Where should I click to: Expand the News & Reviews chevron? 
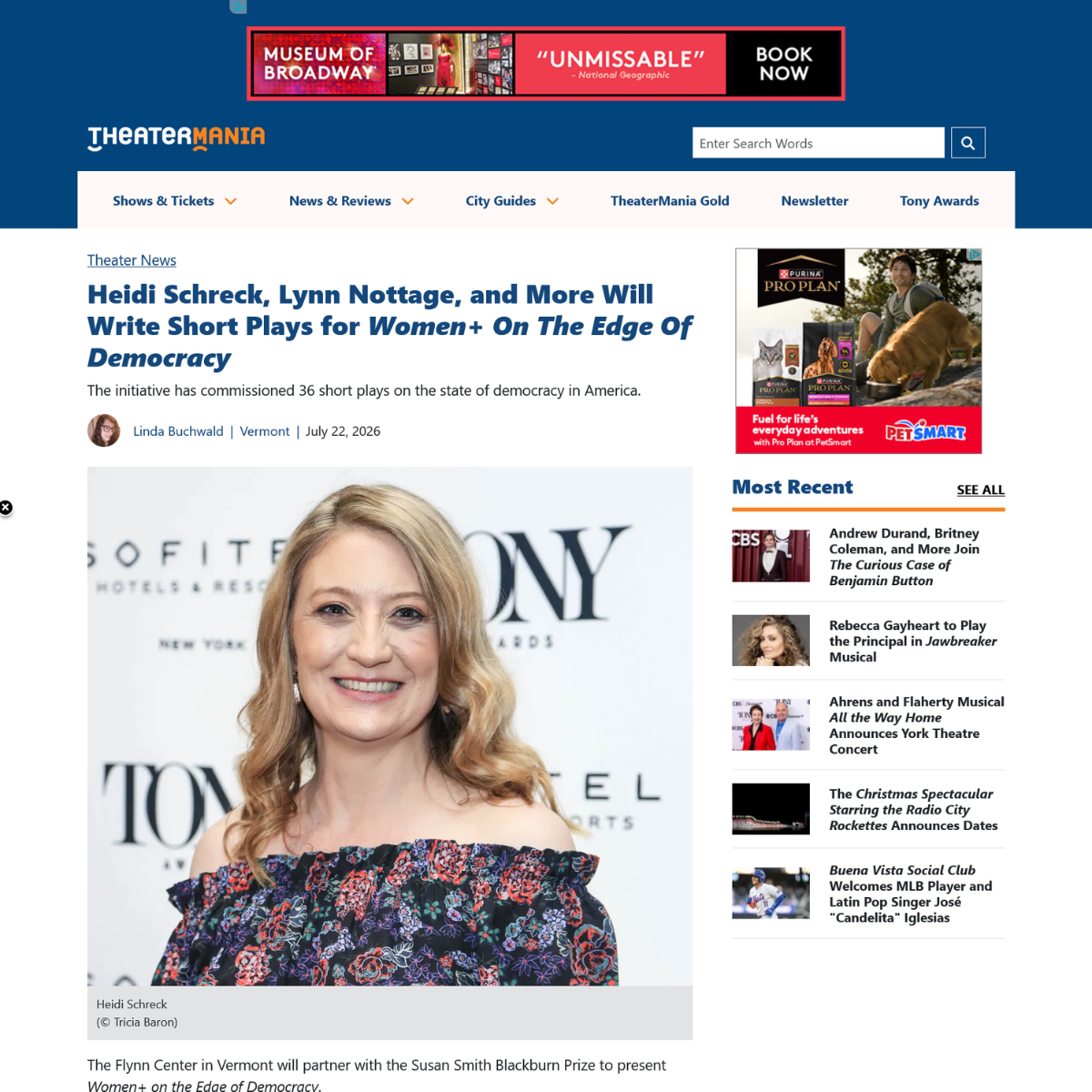point(408,201)
